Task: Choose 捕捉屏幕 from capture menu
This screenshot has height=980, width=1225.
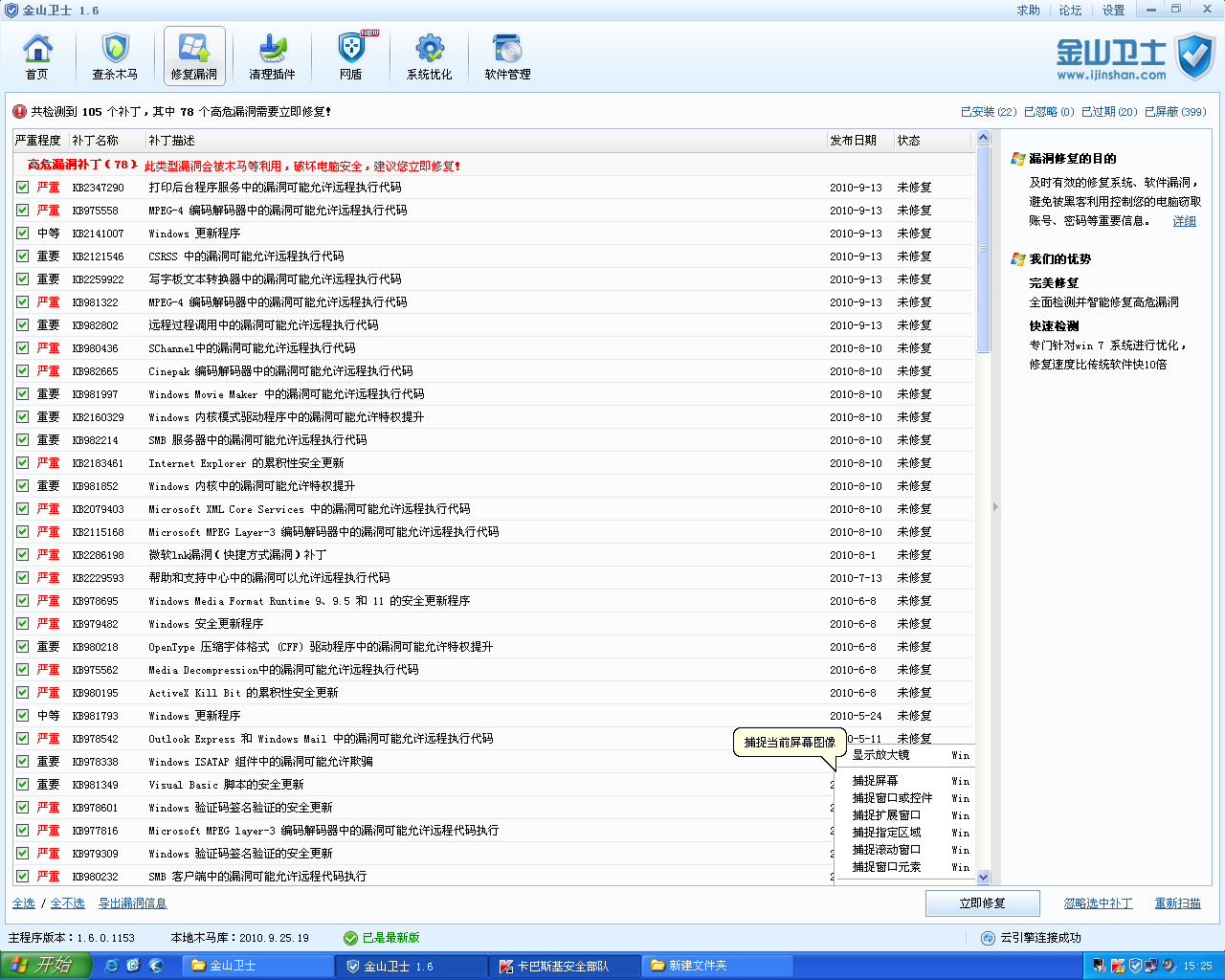Action: (904, 781)
